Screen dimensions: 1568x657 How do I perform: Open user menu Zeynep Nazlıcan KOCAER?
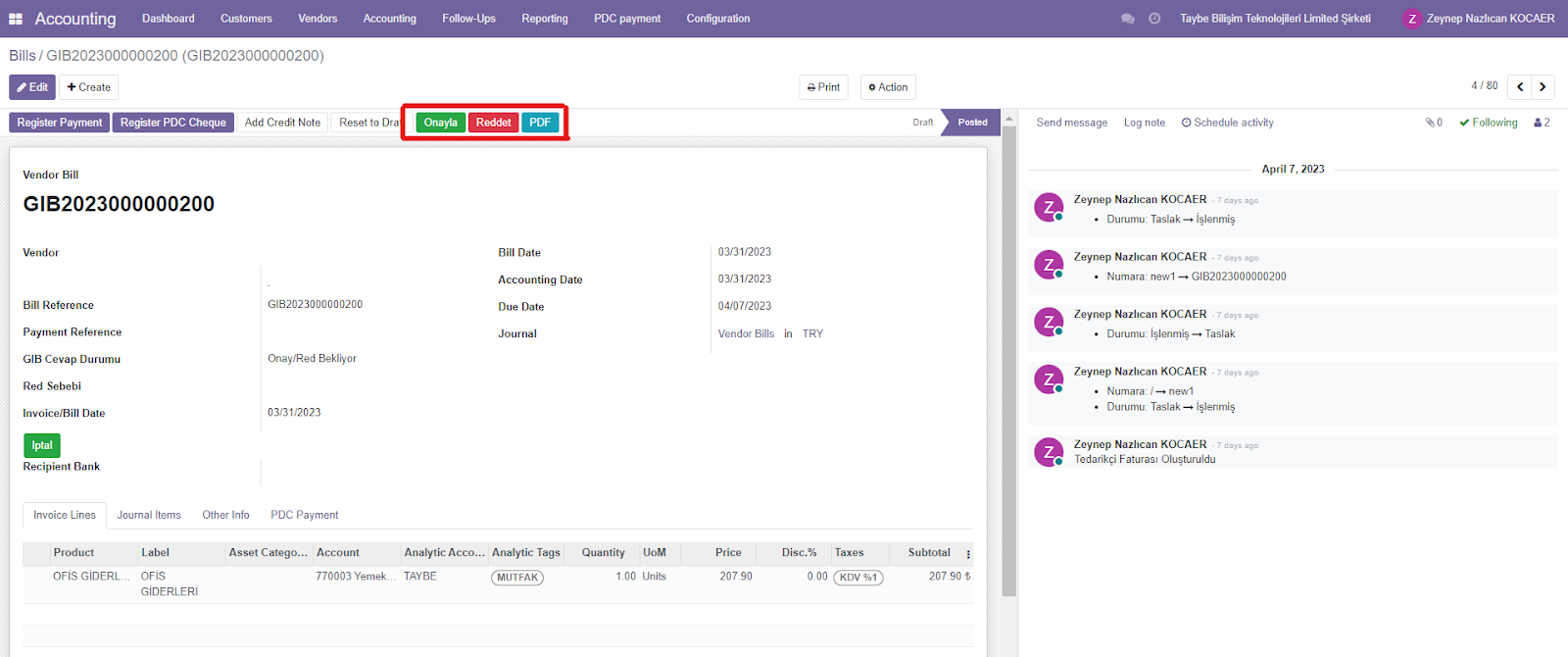click(1480, 19)
